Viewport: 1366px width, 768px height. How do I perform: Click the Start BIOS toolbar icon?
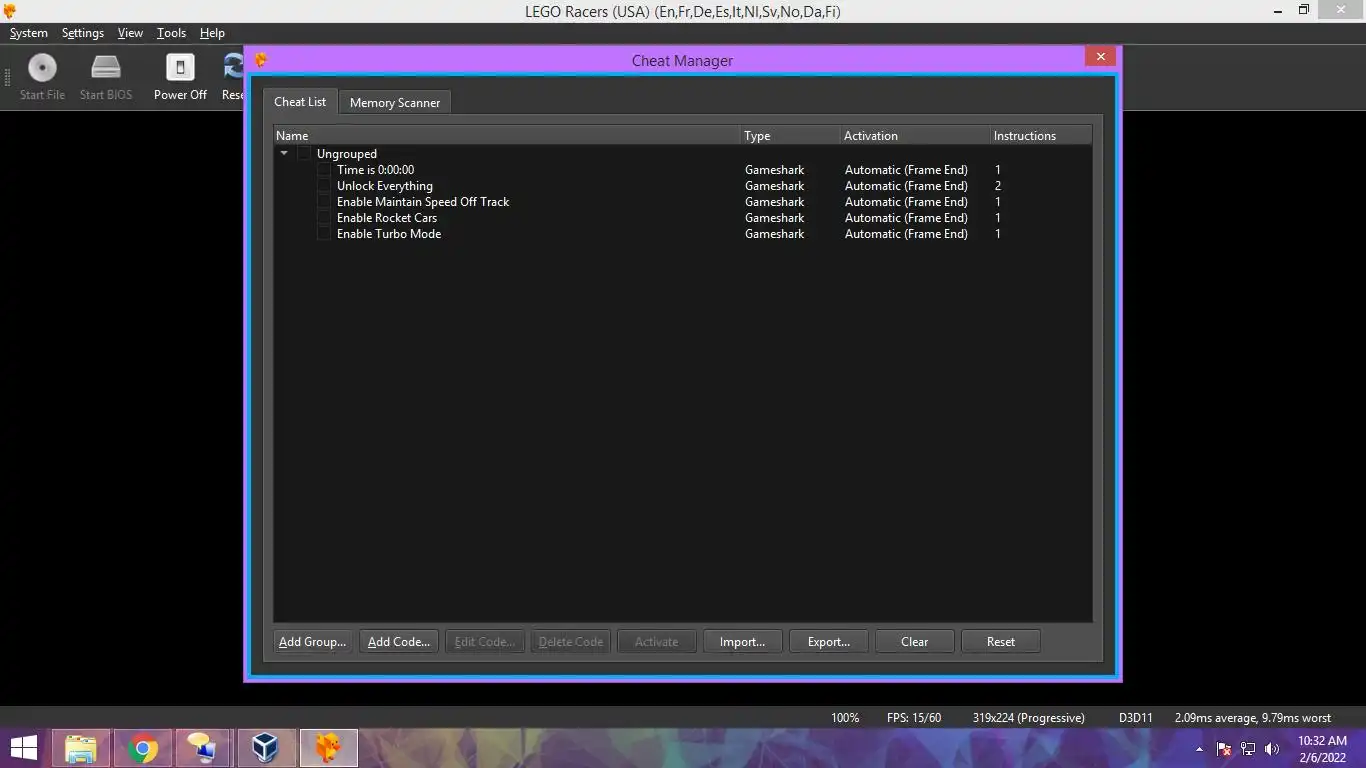106,68
